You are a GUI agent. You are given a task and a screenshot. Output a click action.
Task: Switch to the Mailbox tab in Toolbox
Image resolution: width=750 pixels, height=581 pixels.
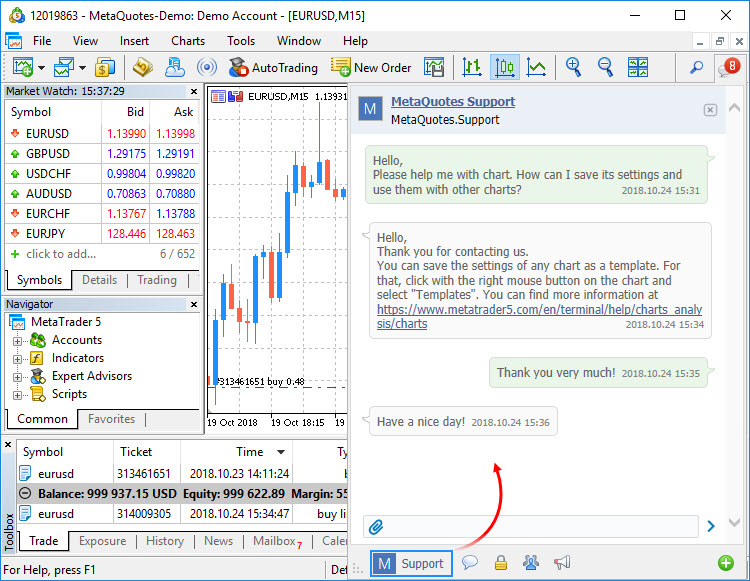(x=277, y=541)
